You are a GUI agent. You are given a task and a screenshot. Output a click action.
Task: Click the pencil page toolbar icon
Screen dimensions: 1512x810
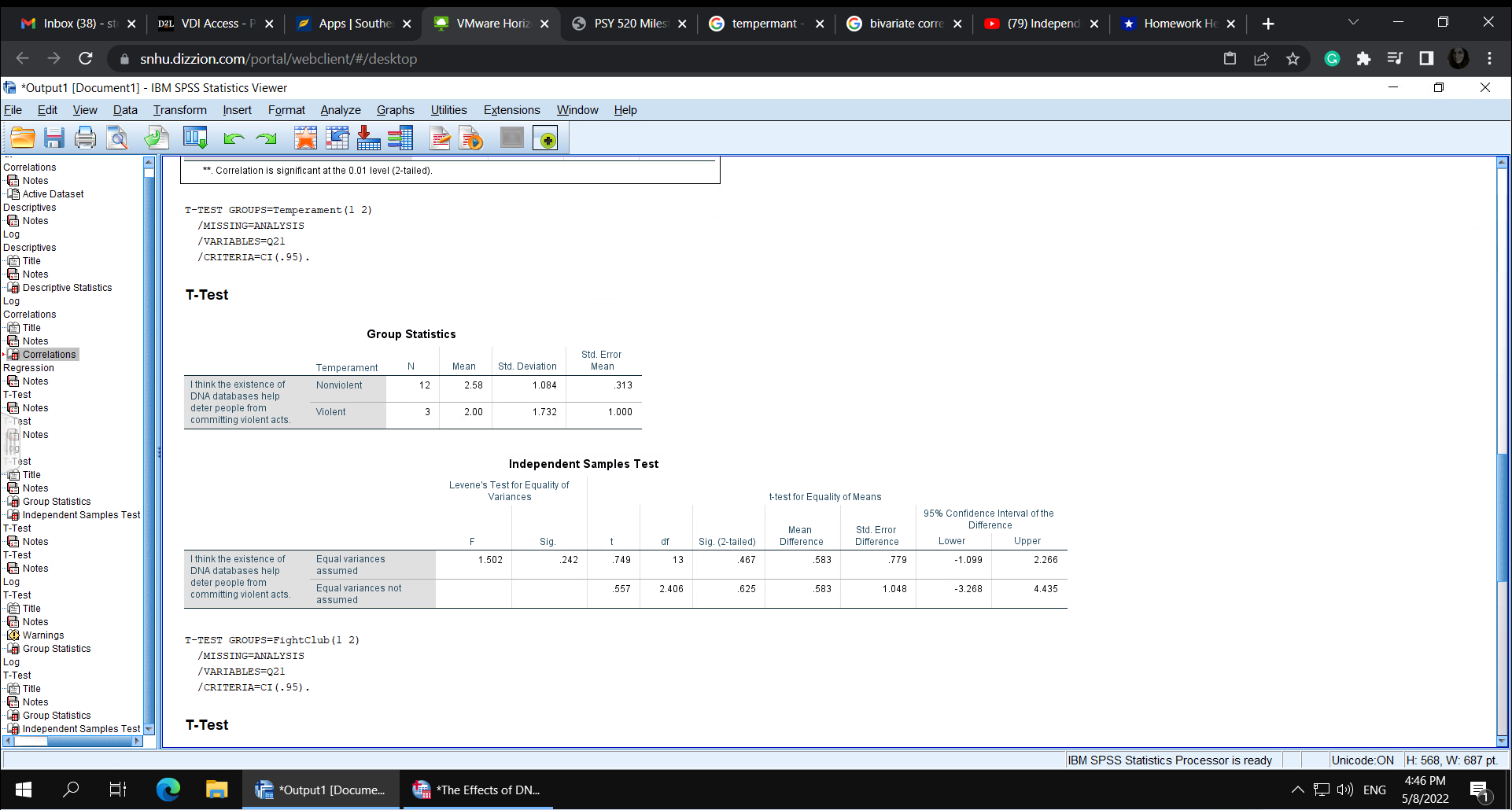tap(441, 138)
